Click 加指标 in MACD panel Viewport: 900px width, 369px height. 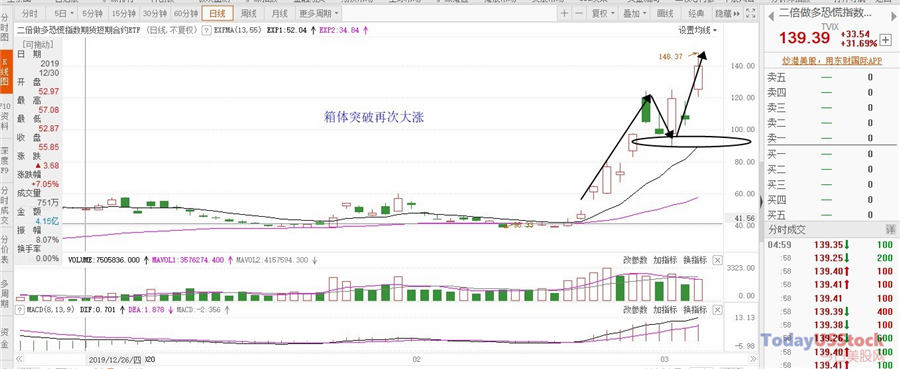(x=665, y=309)
